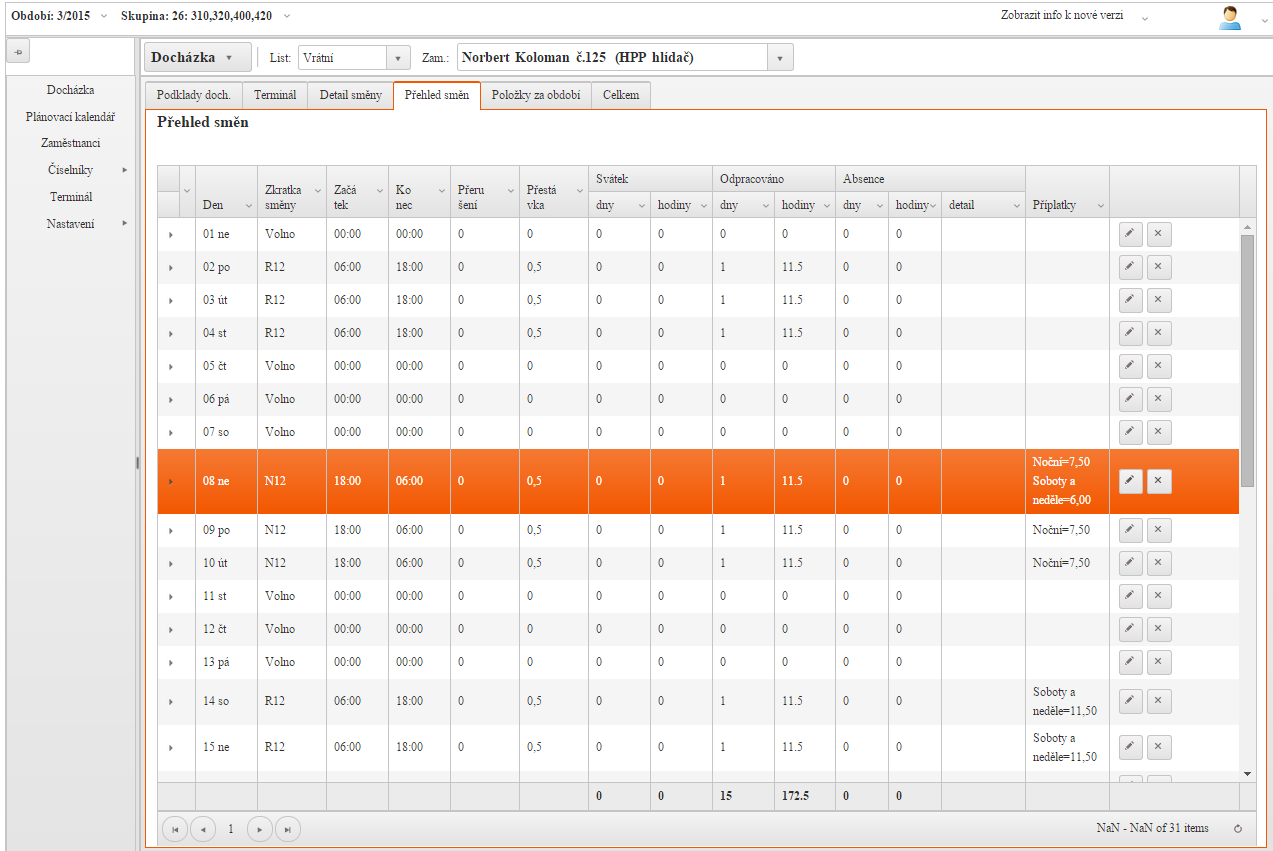The width and height of the screenshot is (1273, 851).
Task: Click the sidebar collapse pin button
Action: click(20, 51)
